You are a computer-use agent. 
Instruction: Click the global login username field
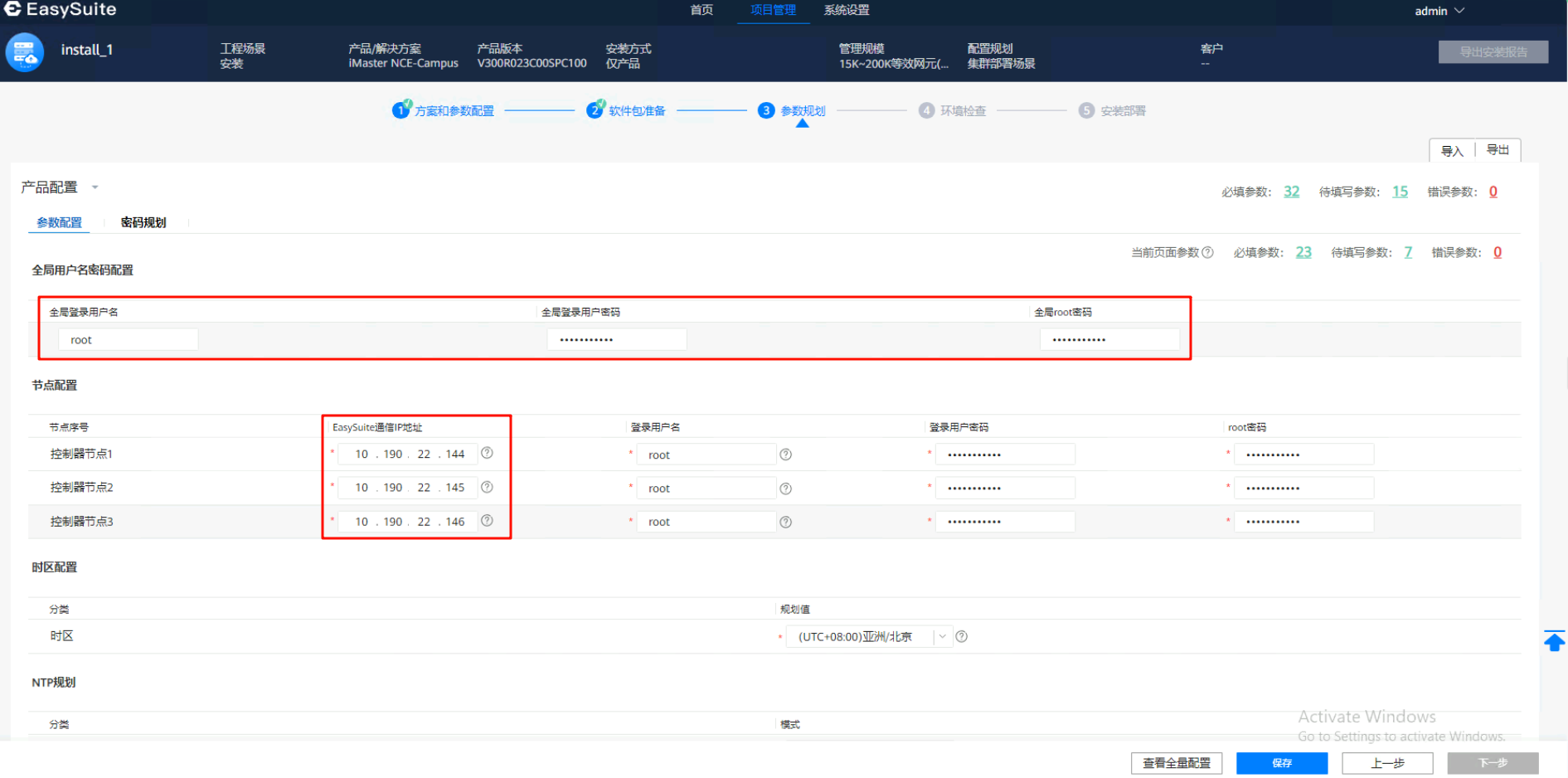pyautogui.click(x=129, y=340)
